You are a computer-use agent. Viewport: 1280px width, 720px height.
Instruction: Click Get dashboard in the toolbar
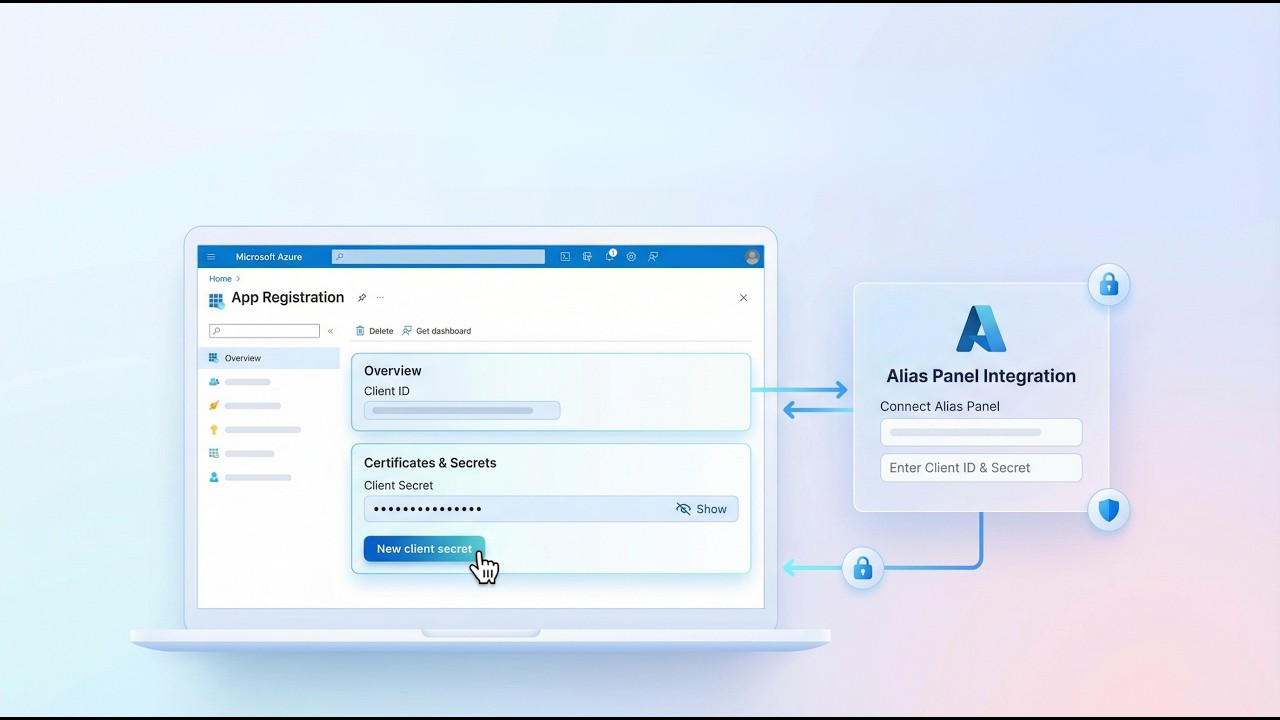click(x=436, y=331)
